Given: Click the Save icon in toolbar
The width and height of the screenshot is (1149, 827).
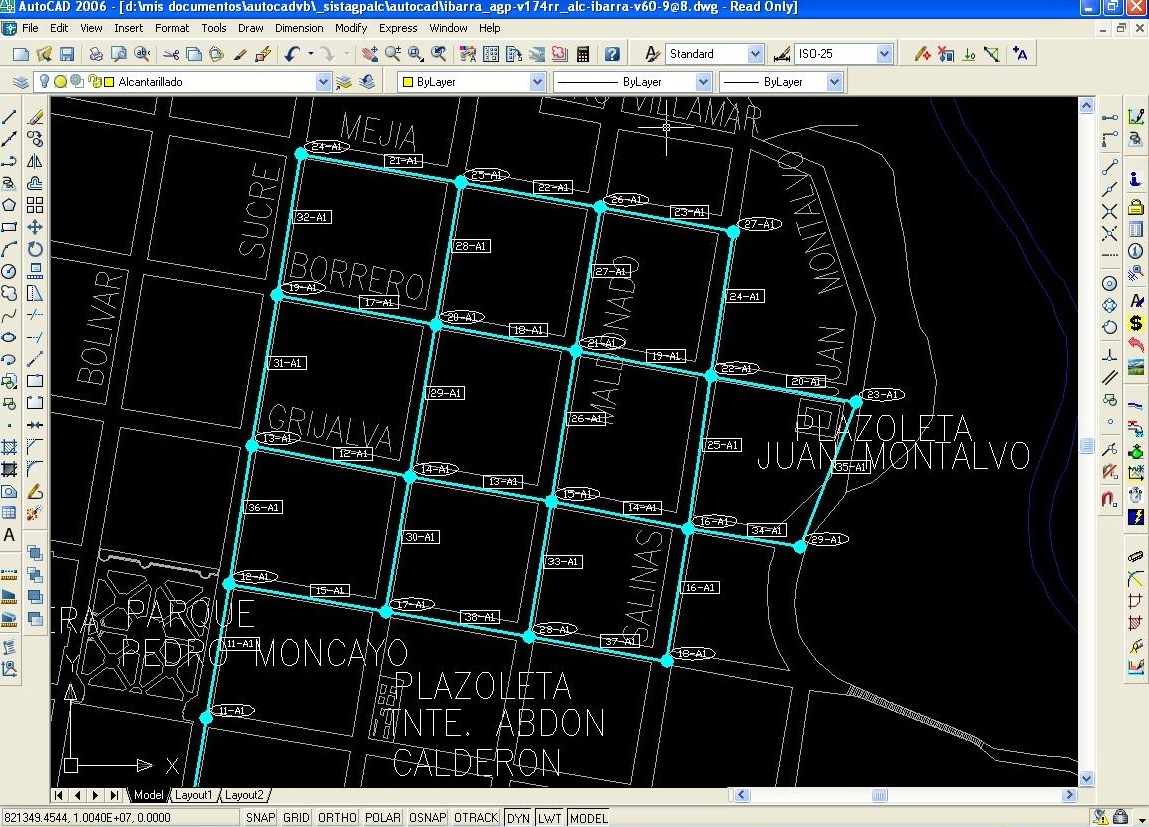Looking at the screenshot, I should (x=67, y=54).
